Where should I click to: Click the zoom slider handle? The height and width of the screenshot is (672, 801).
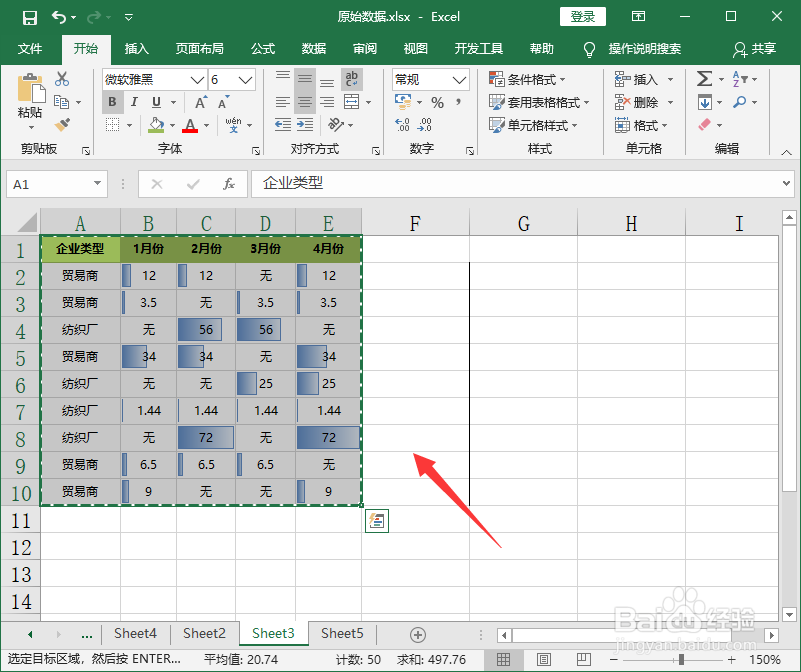click(681, 660)
